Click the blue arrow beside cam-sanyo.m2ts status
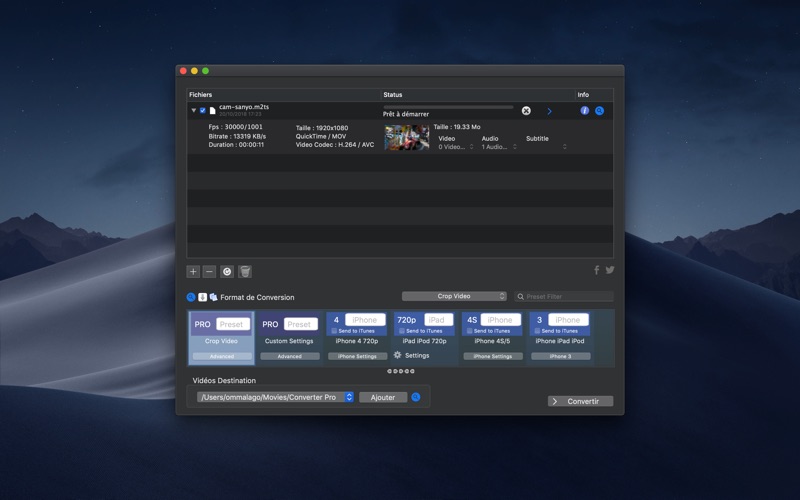Image resolution: width=800 pixels, height=500 pixels. pos(549,111)
